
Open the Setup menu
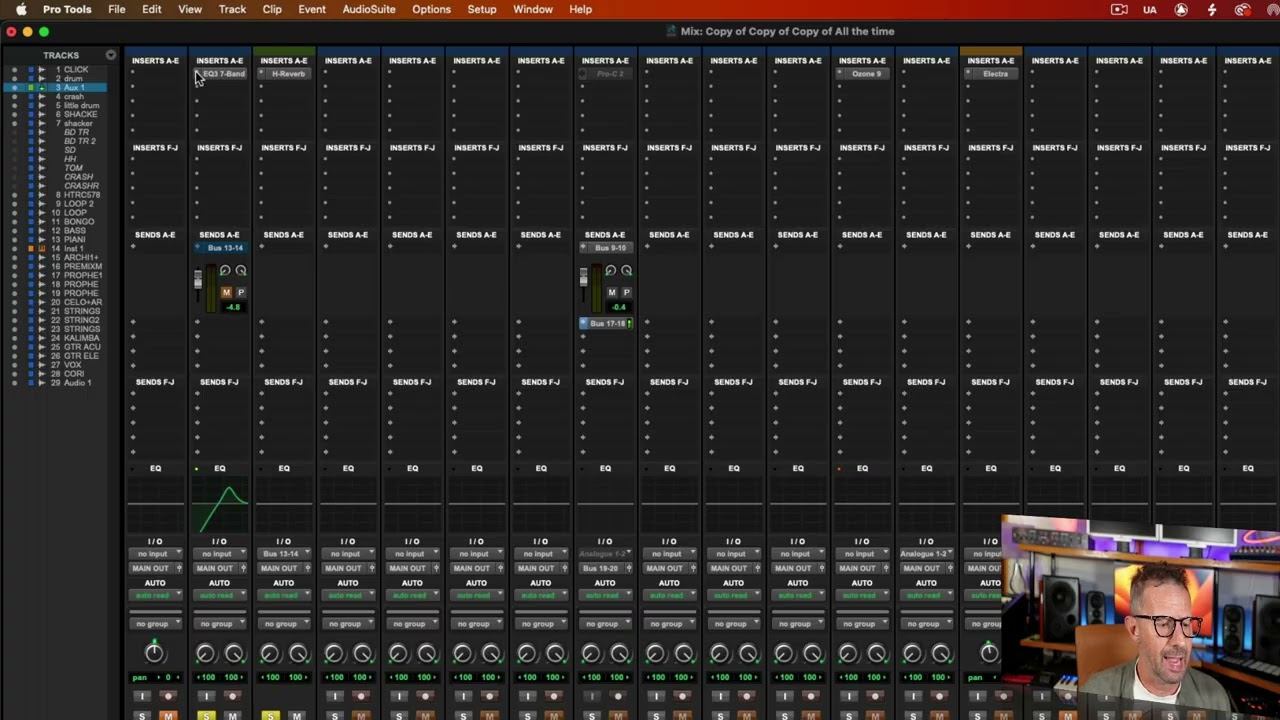click(x=482, y=9)
